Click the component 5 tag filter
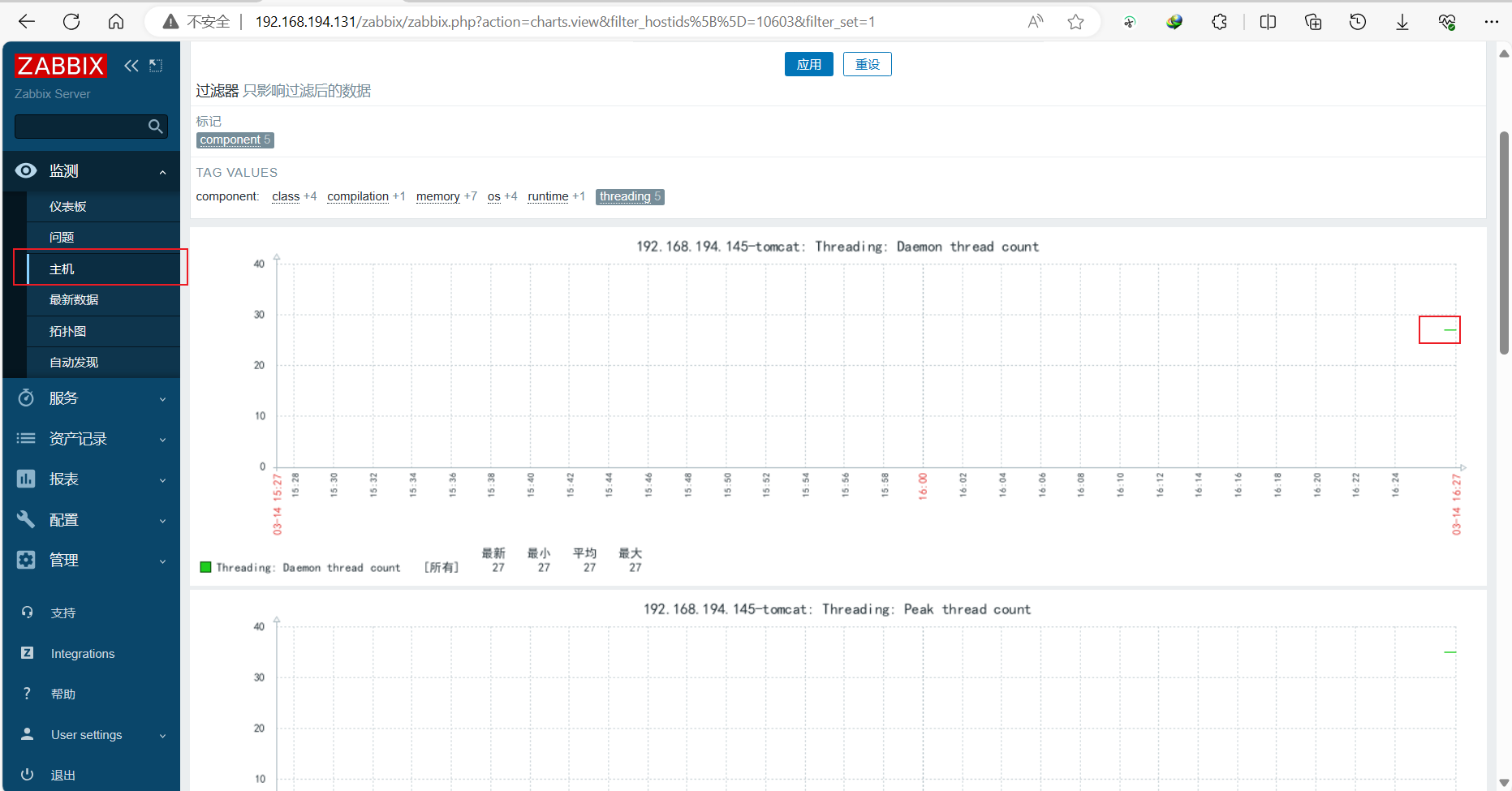1512x791 pixels. (x=235, y=140)
